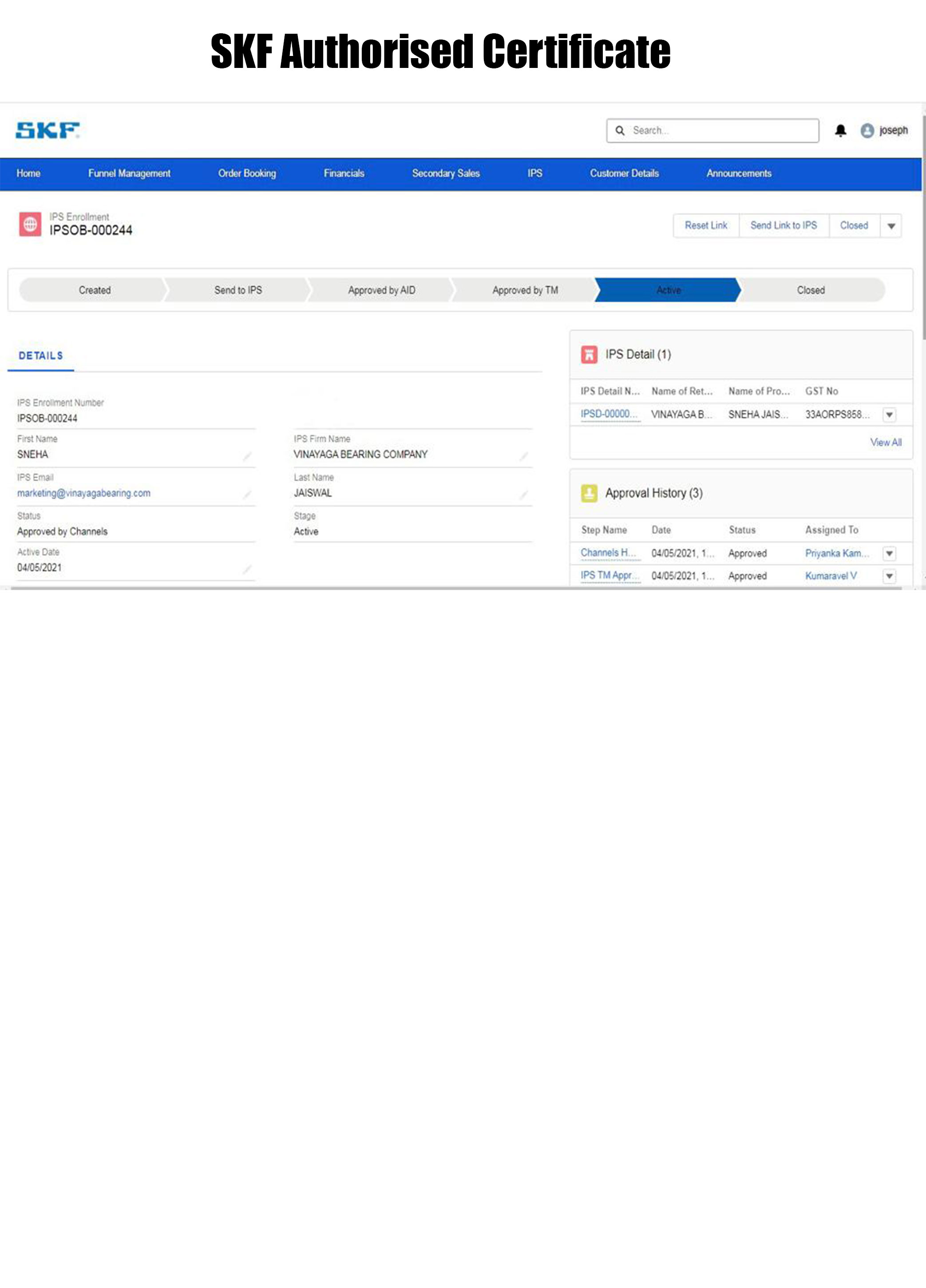Open the View All link
This screenshot has height=1288, width=926.
pos(885,442)
